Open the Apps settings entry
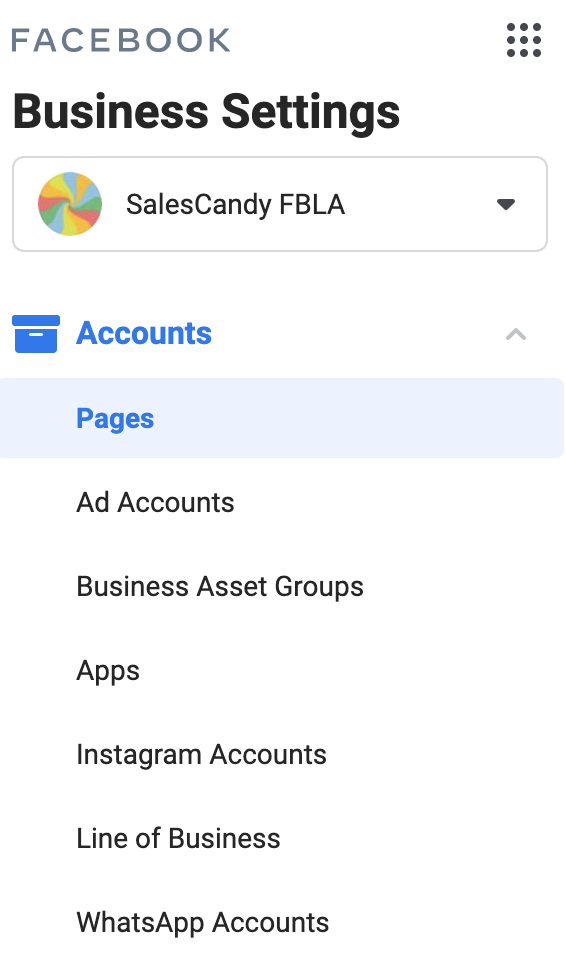566x976 pixels. [x=108, y=672]
